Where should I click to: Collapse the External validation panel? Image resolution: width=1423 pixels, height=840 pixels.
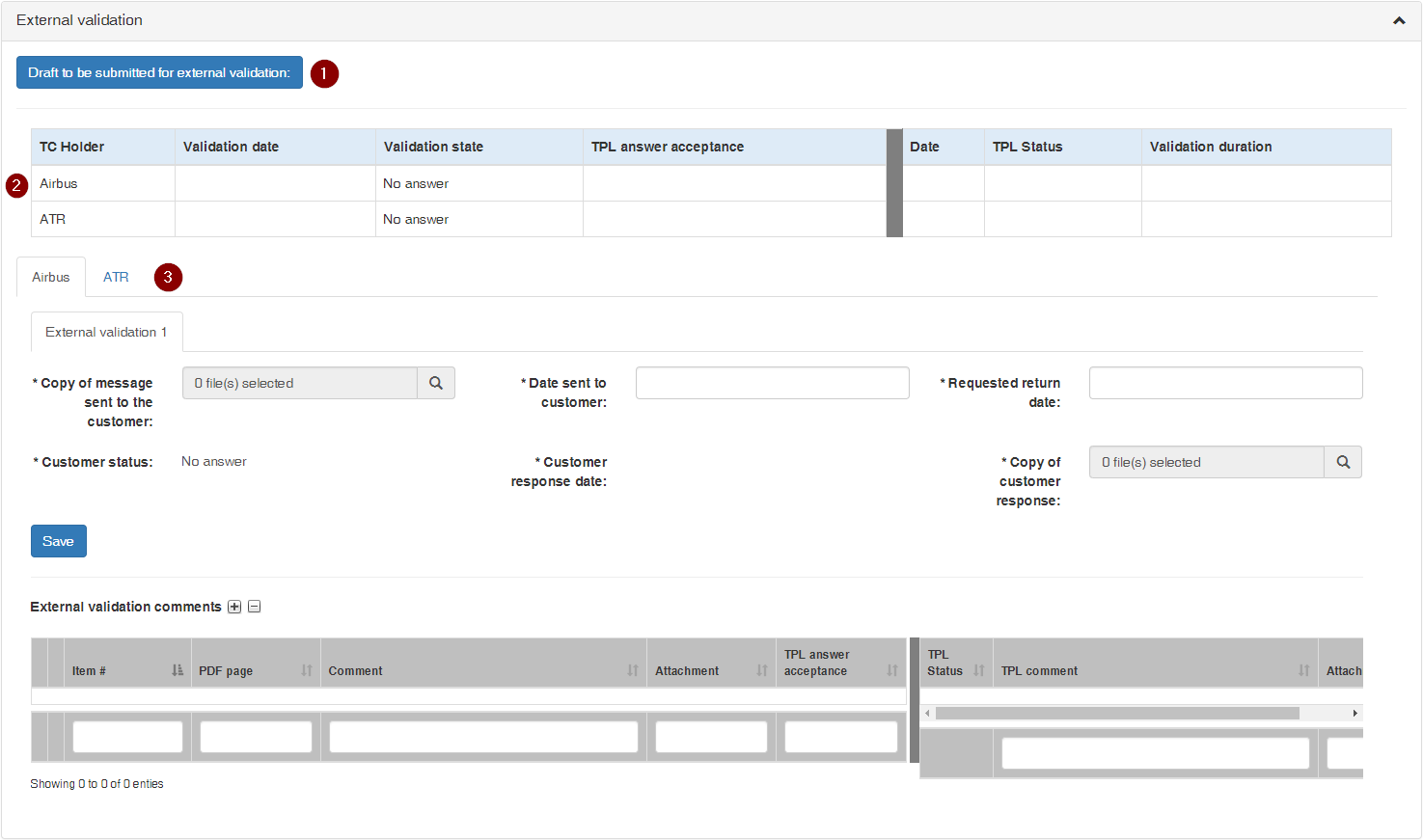click(x=1399, y=20)
